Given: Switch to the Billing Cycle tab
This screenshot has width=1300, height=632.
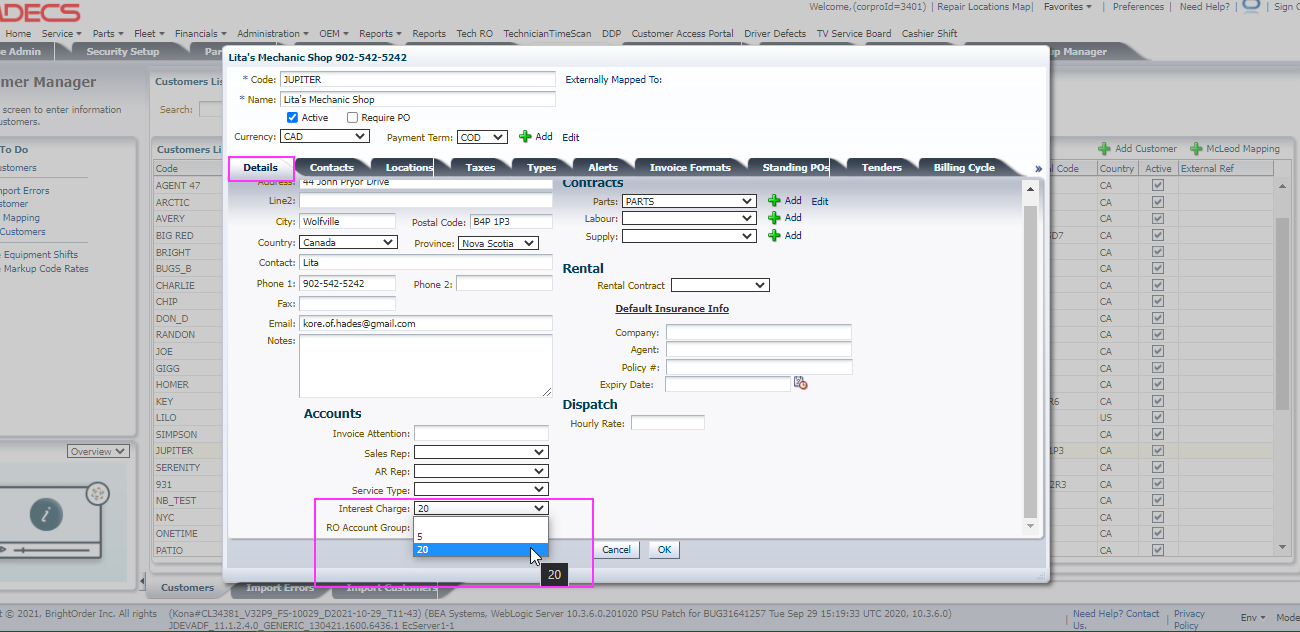Looking at the screenshot, I should (964, 167).
